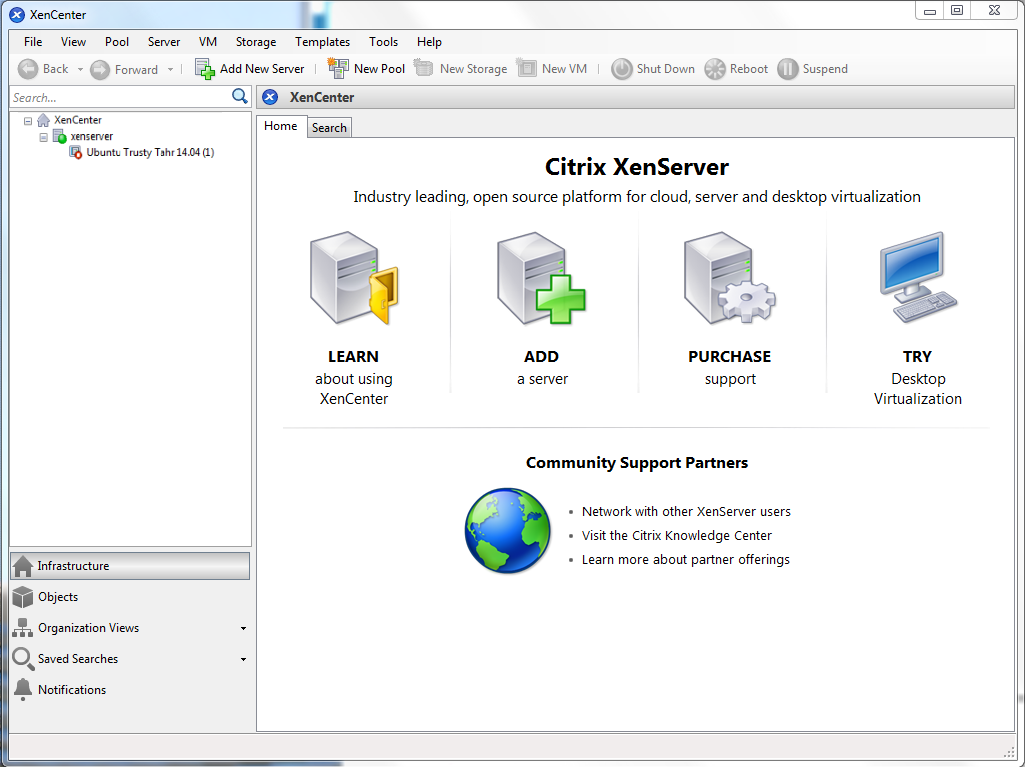
Task: Select the 'xenserver' tree label
Action: [92, 137]
